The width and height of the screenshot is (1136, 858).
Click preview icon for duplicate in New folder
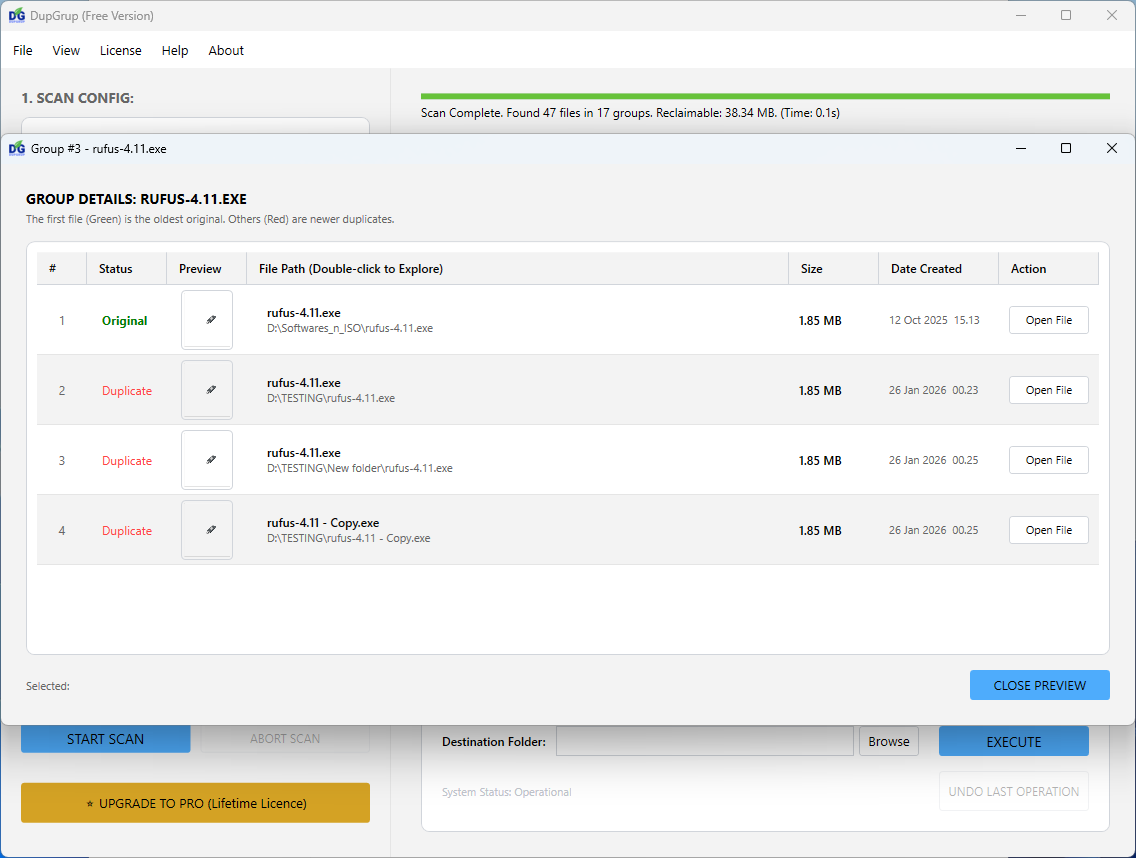pos(206,459)
